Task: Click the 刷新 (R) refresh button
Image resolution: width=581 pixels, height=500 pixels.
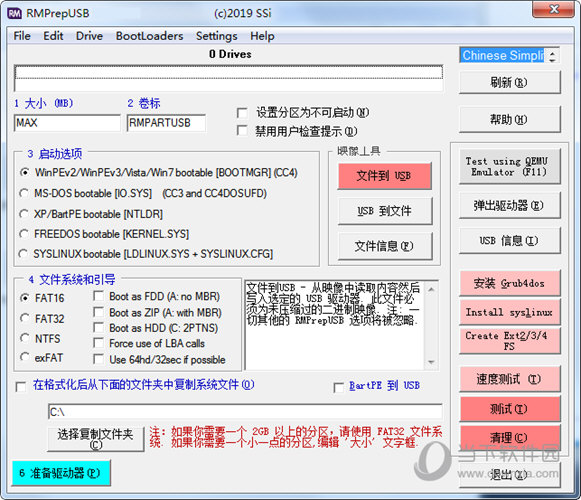Action: point(509,82)
